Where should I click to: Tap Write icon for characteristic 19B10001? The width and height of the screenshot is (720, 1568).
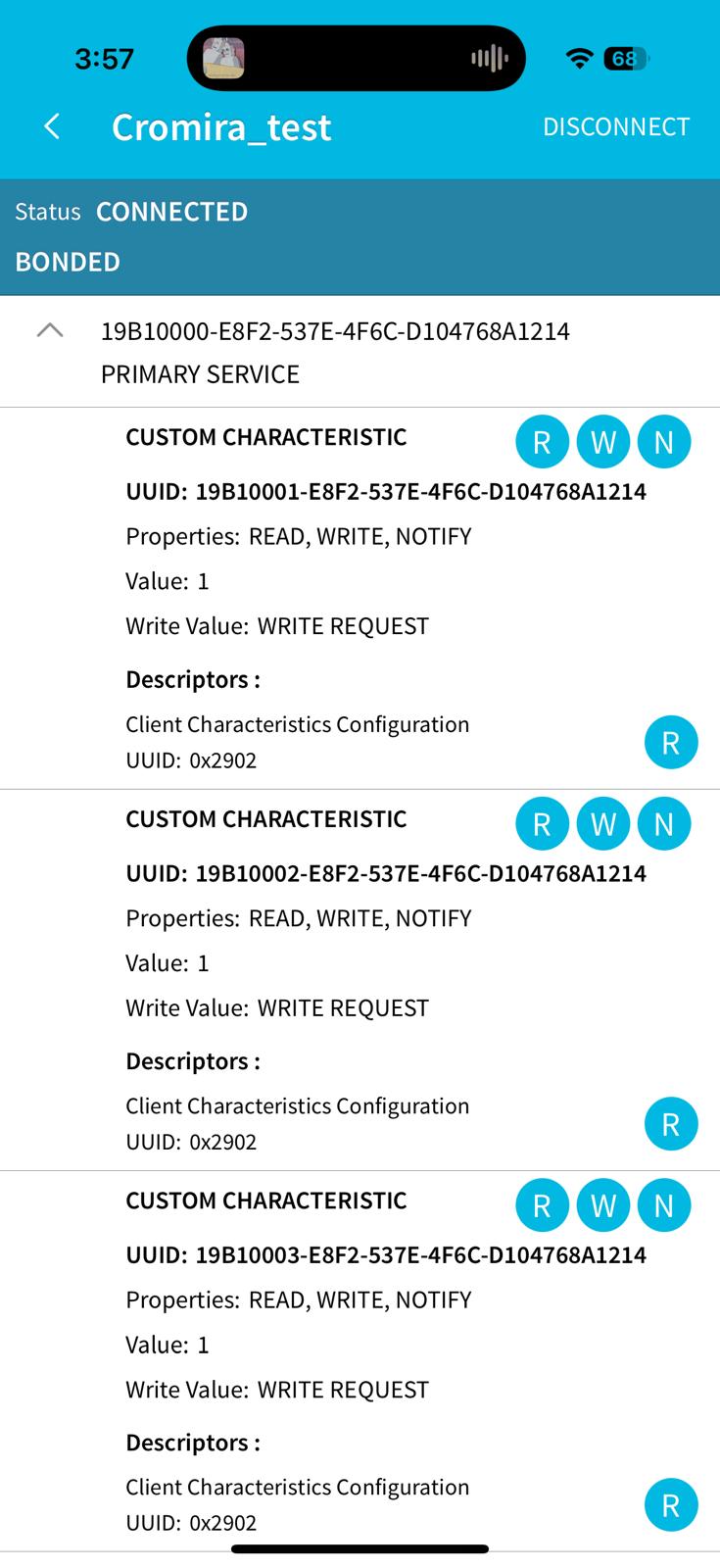(603, 442)
